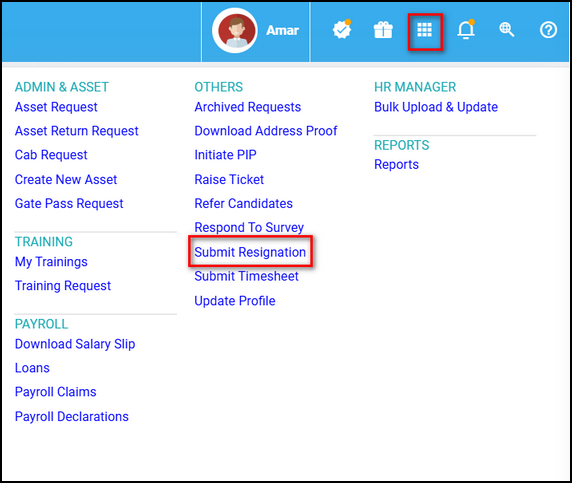Open the apps grid menu icon
Viewport: 572px width, 483px height.
coord(424,30)
